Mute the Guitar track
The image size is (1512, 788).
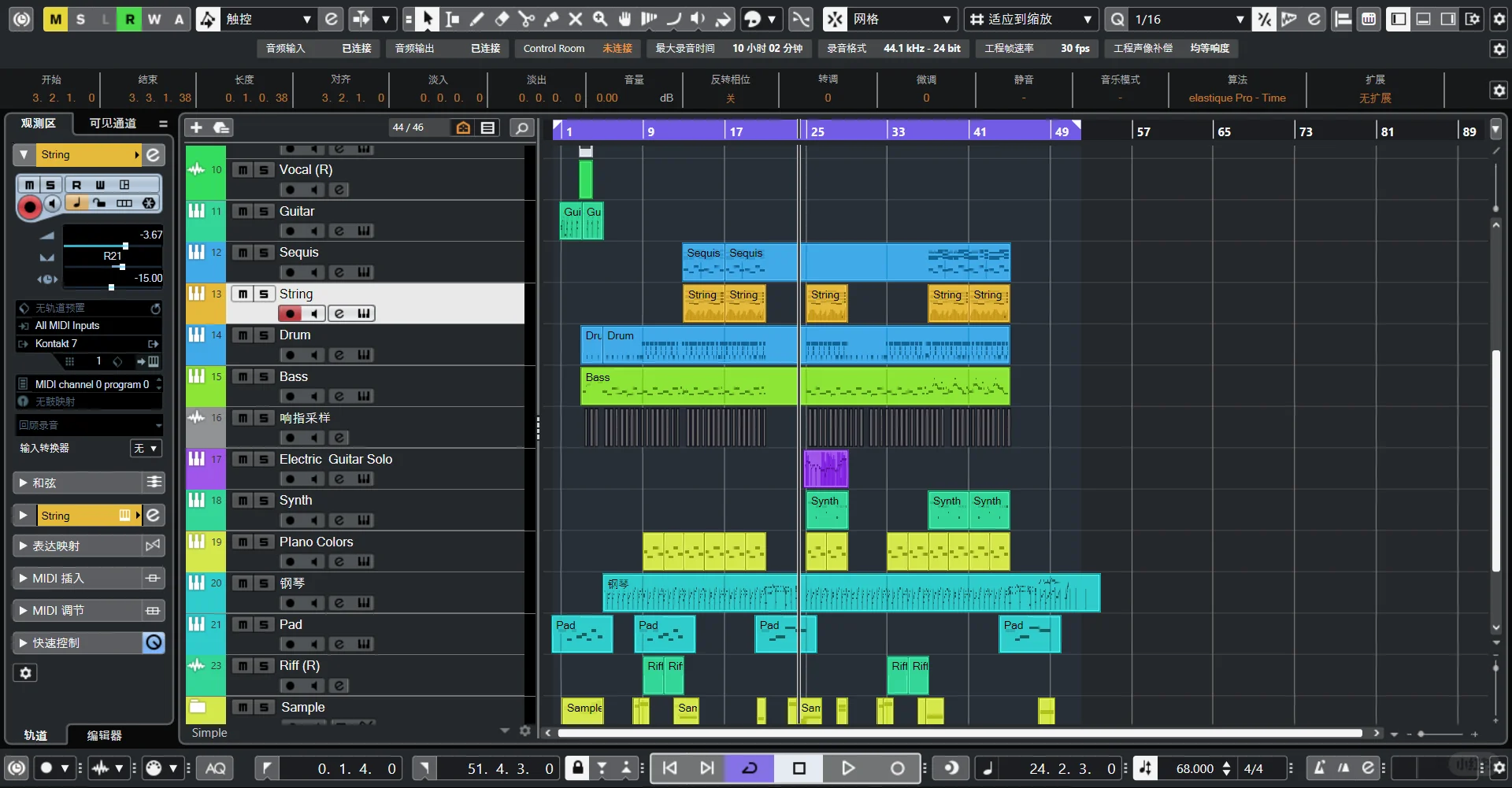pos(242,211)
